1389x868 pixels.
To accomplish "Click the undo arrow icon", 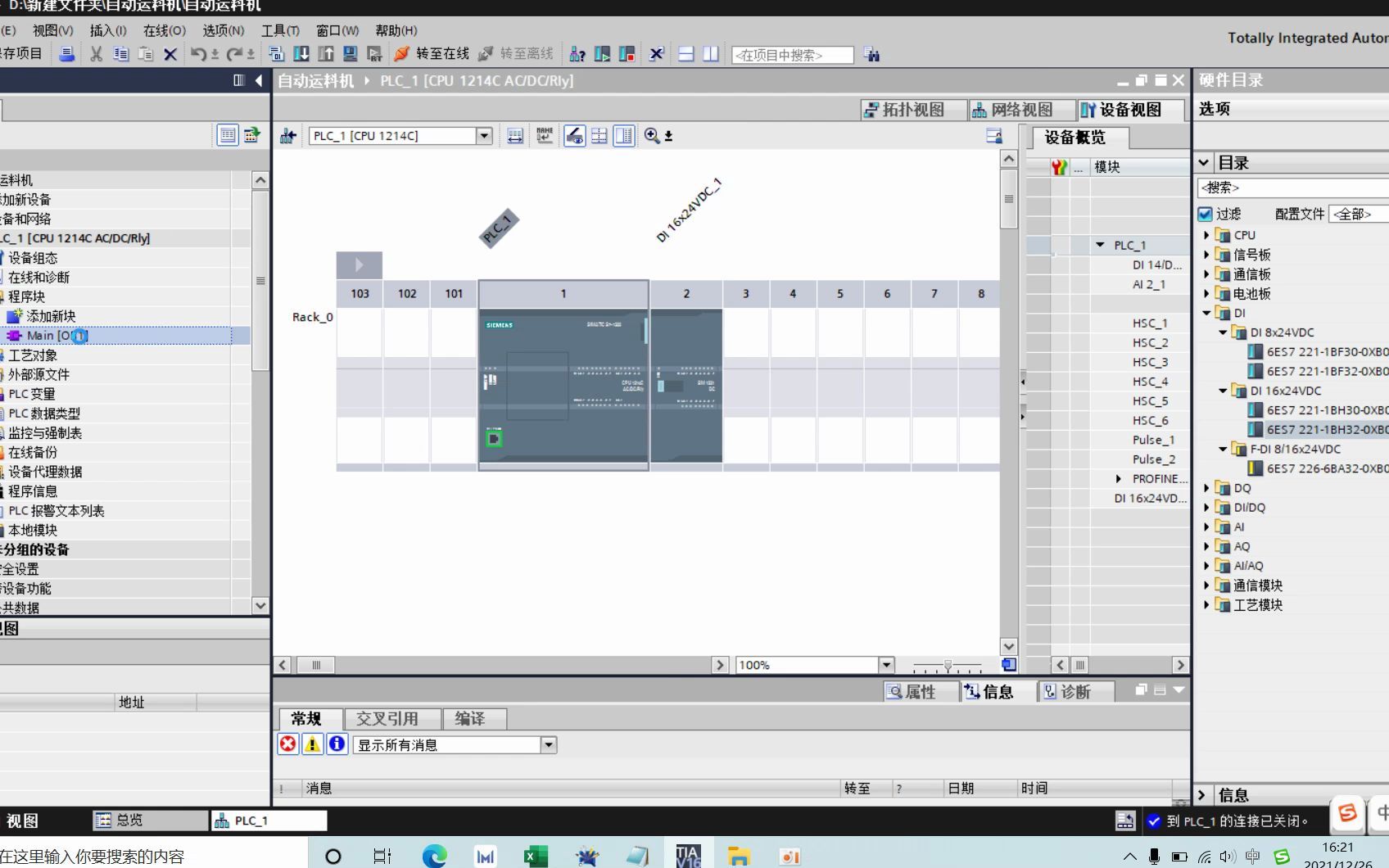I will pos(198,54).
